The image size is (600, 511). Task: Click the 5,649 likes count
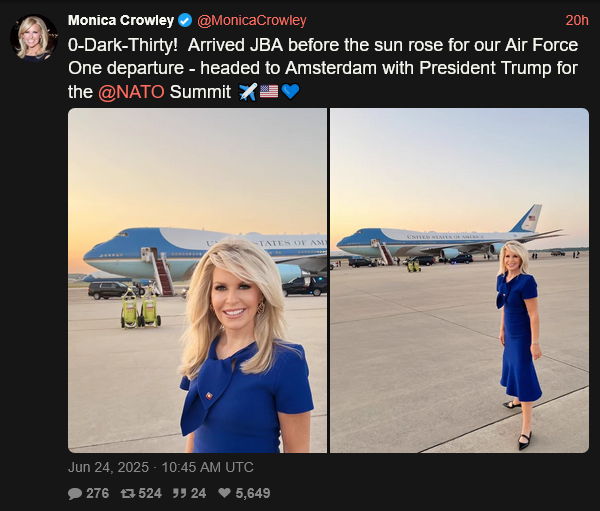click(253, 493)
